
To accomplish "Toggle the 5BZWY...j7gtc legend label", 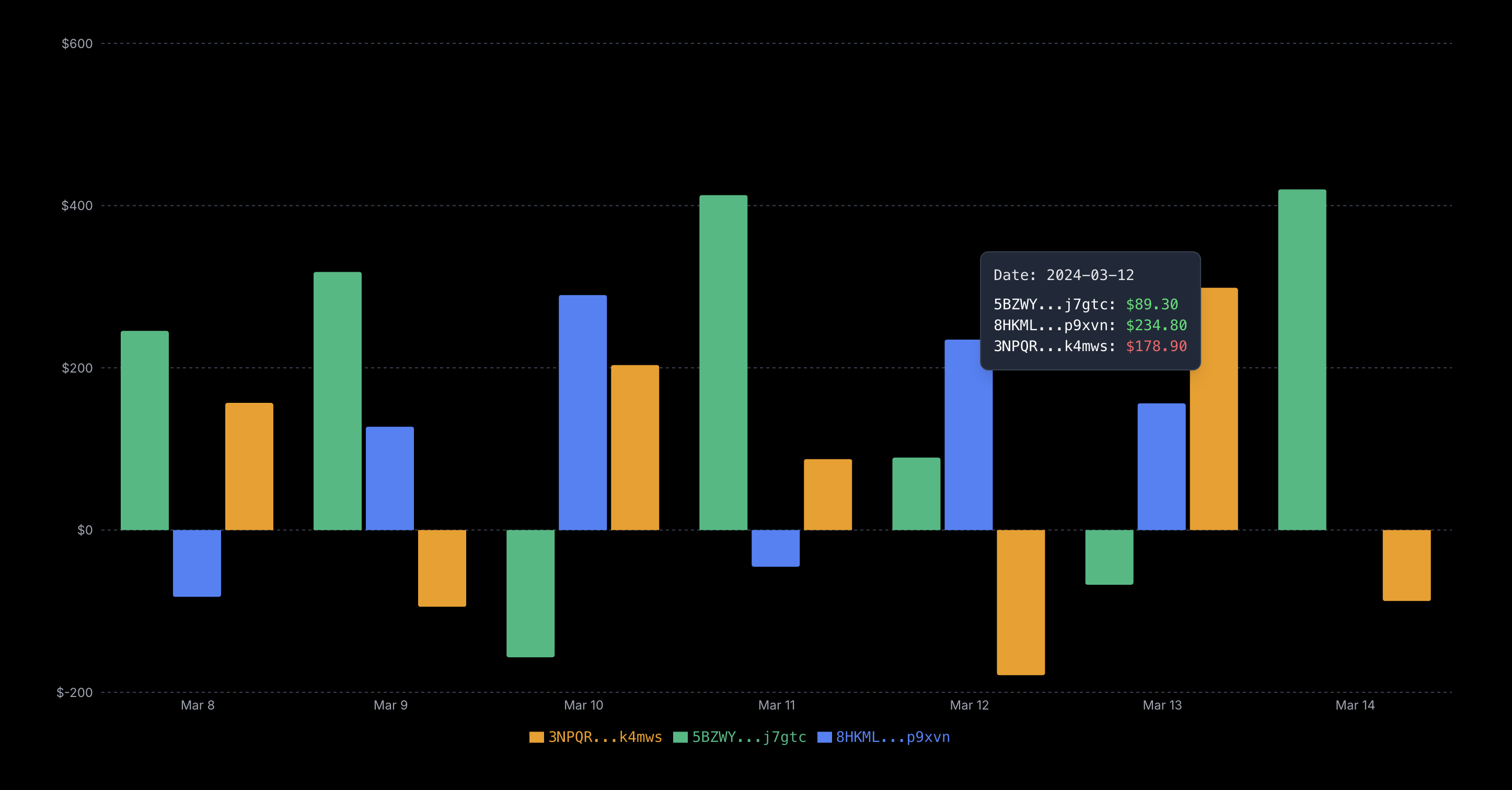I will (749, 737).
